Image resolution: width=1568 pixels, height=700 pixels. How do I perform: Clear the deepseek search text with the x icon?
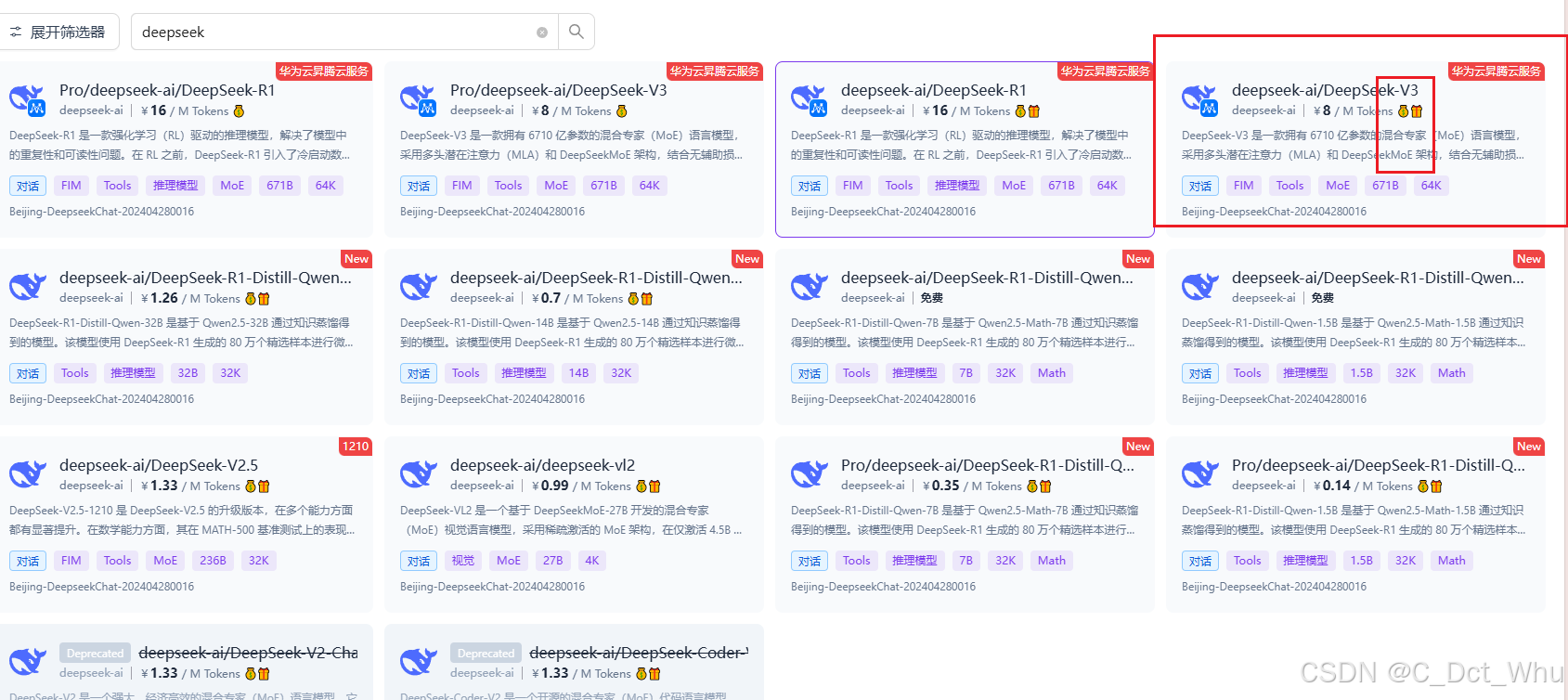[x=542, y=32]
